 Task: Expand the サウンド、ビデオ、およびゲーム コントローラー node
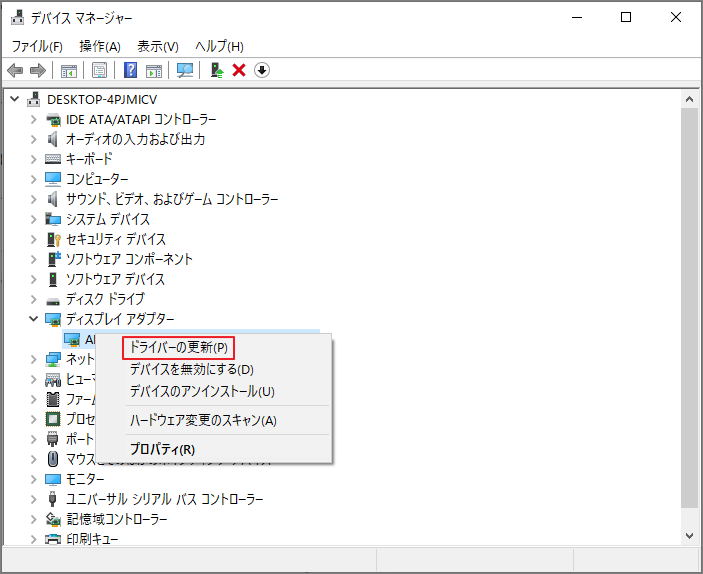pos(34,199)
